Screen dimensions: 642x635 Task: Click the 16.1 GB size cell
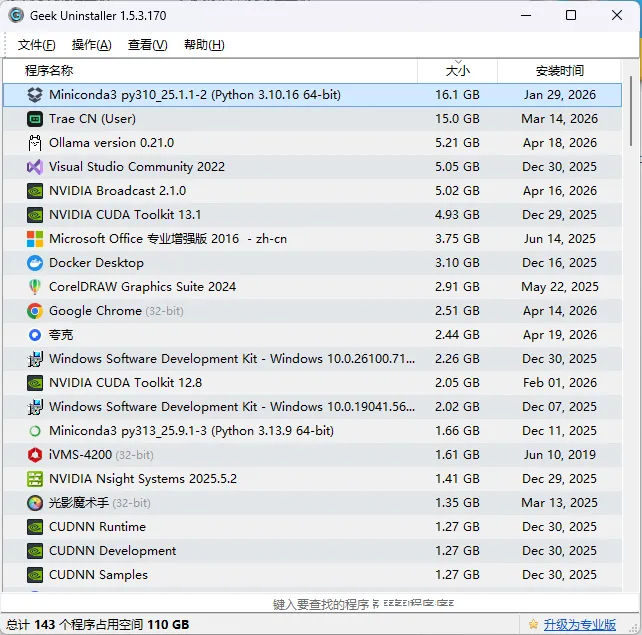[457, 95]
